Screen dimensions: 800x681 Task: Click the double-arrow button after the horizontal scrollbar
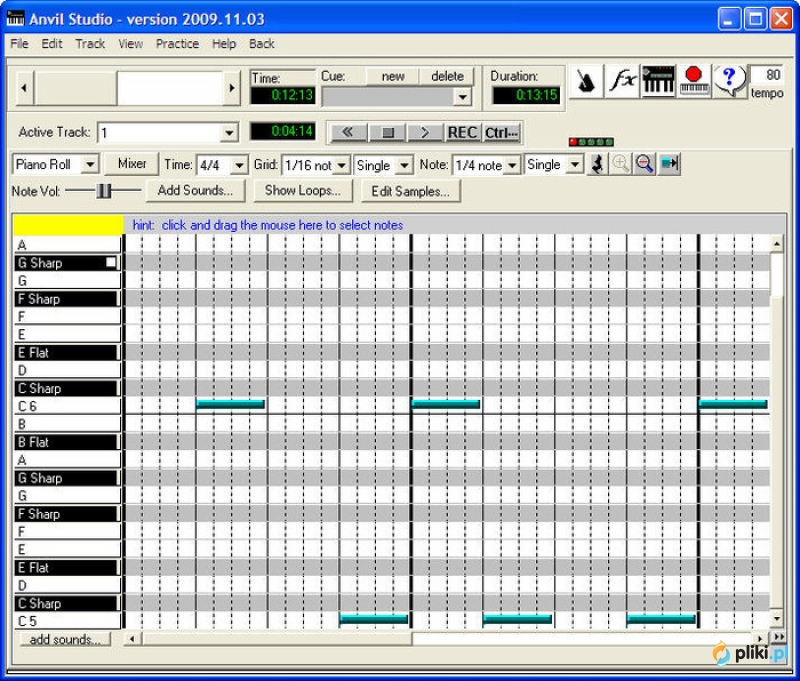pos(780,638)
